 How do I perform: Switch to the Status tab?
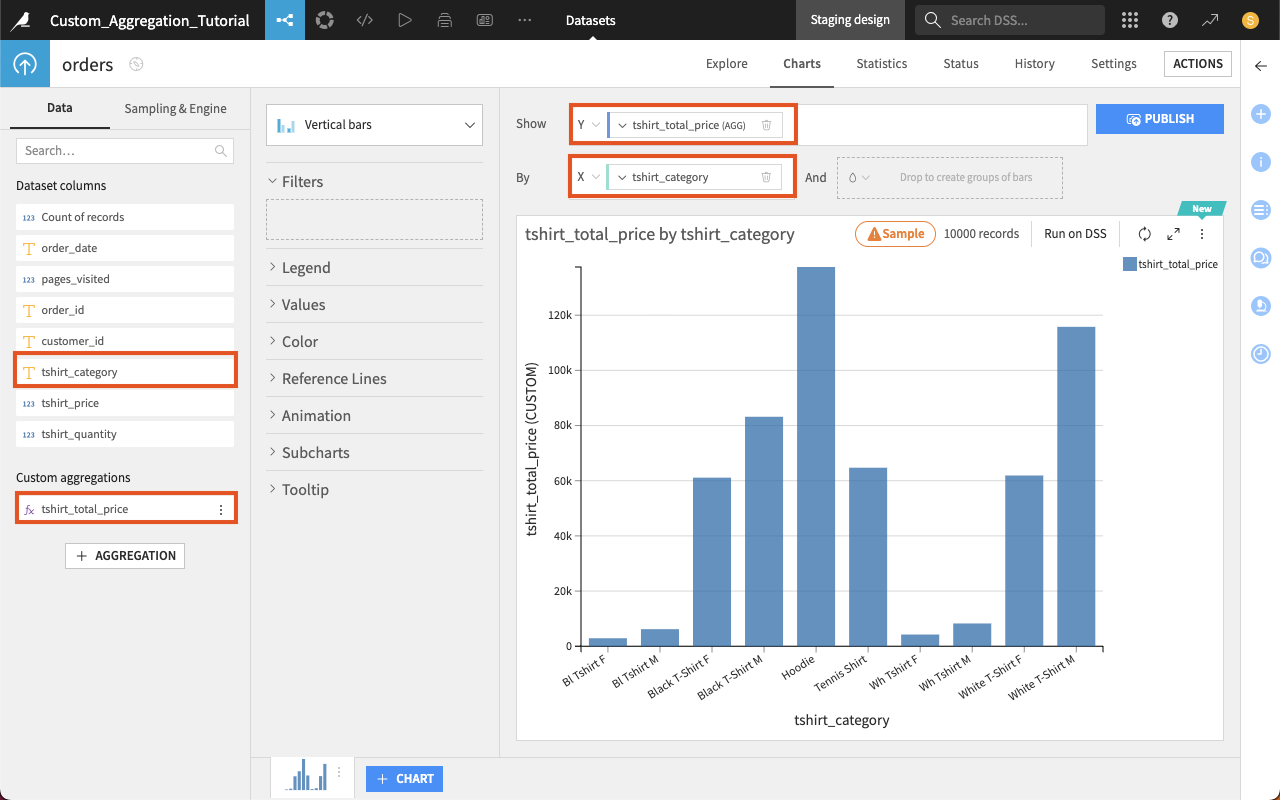(961, 64)
